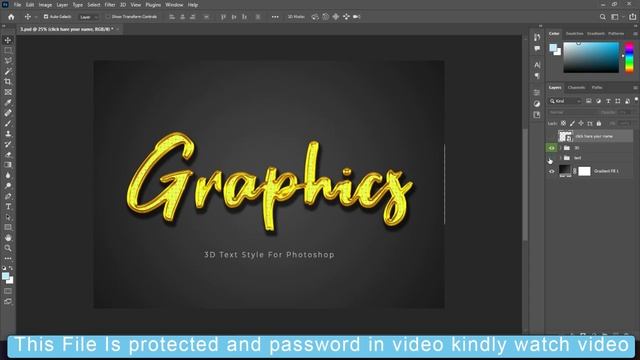
Task: Open the Layers panel flyout menu
Action: click(635, 88)
